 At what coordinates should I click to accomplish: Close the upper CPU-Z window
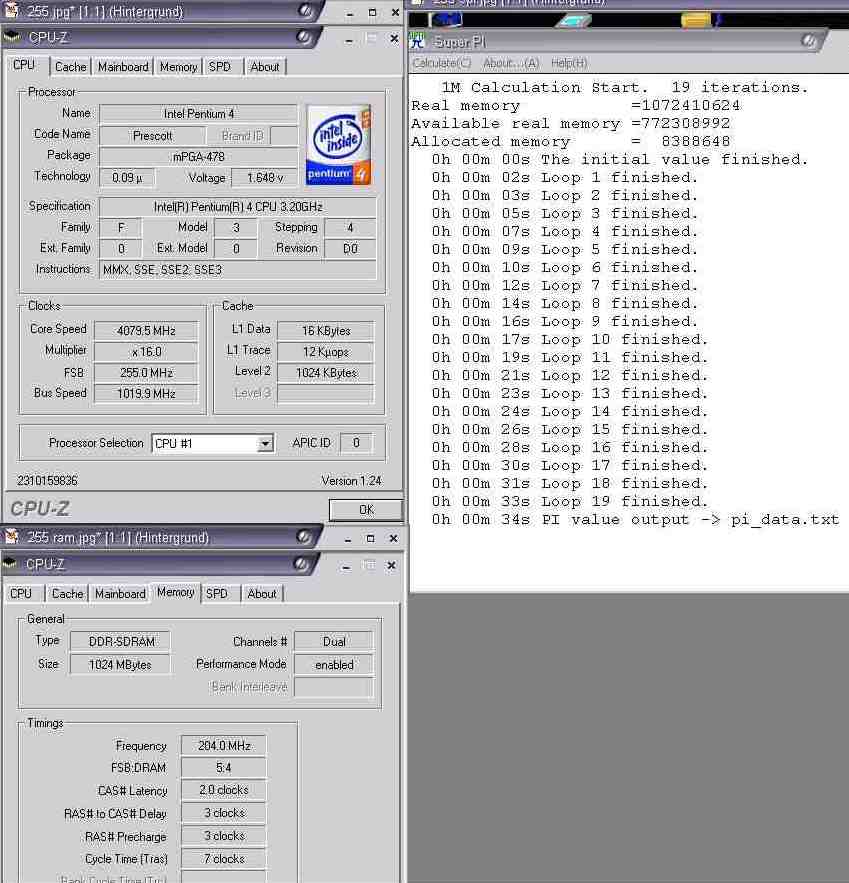[394, 38]
